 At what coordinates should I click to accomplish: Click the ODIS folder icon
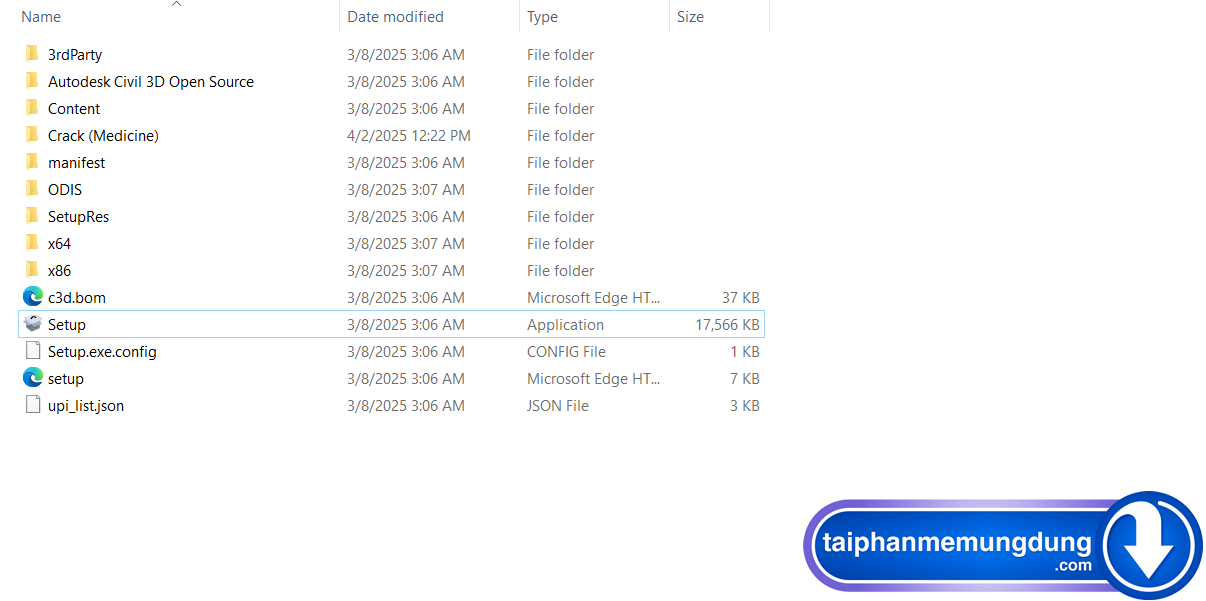point(32,189)
